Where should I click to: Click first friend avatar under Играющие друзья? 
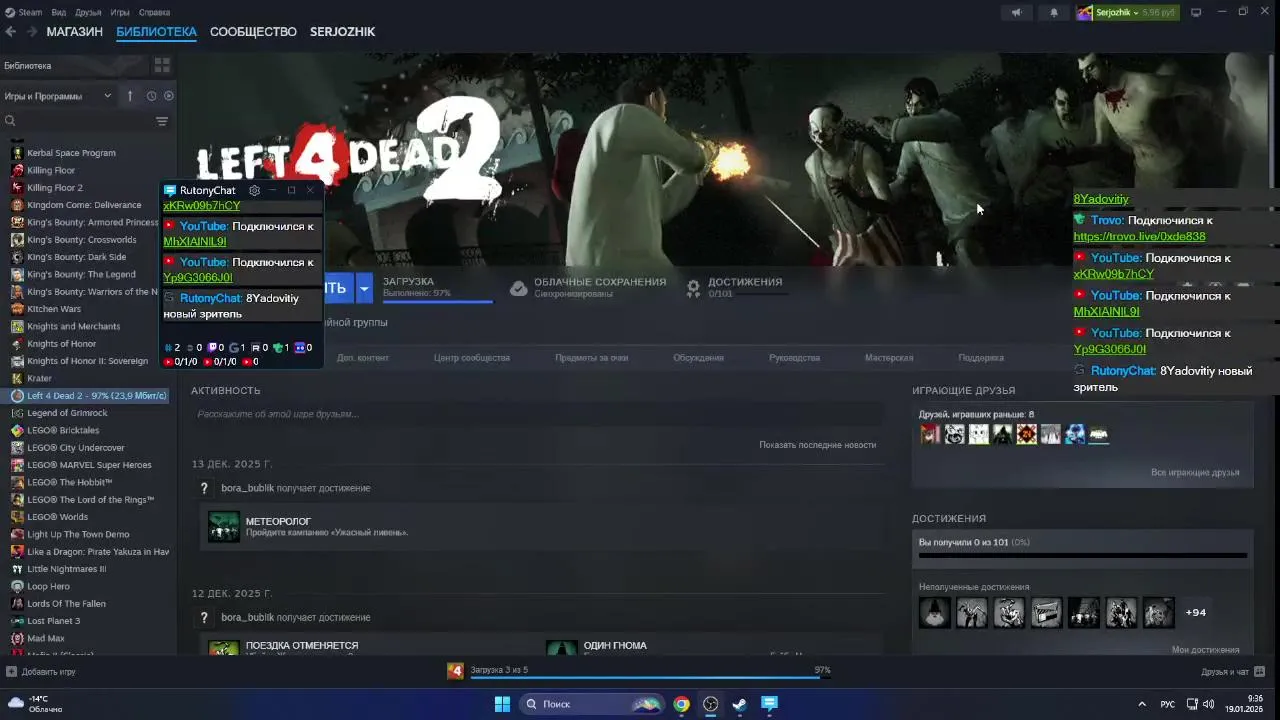[x=931, y=435]
